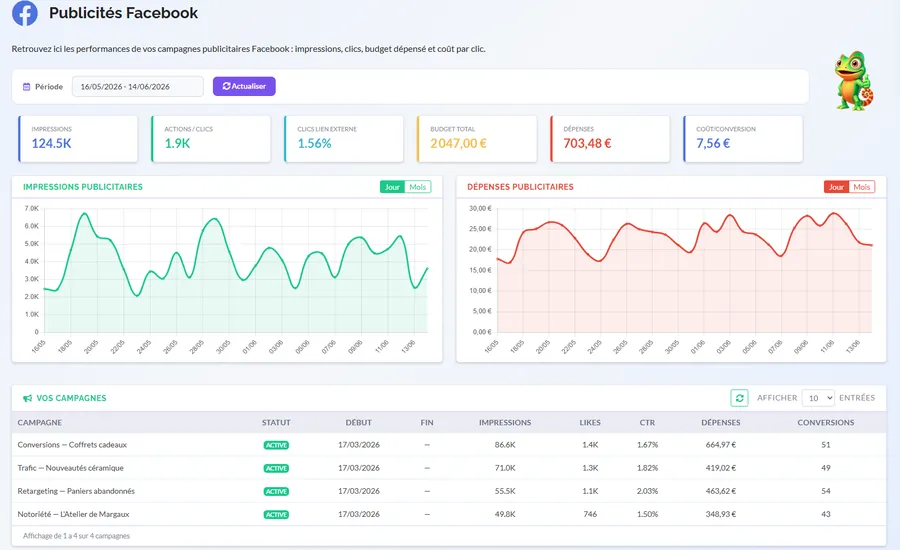Switch impressions chart to Mois view
This screenshot has height=550, width=900.
pos(417,187)
